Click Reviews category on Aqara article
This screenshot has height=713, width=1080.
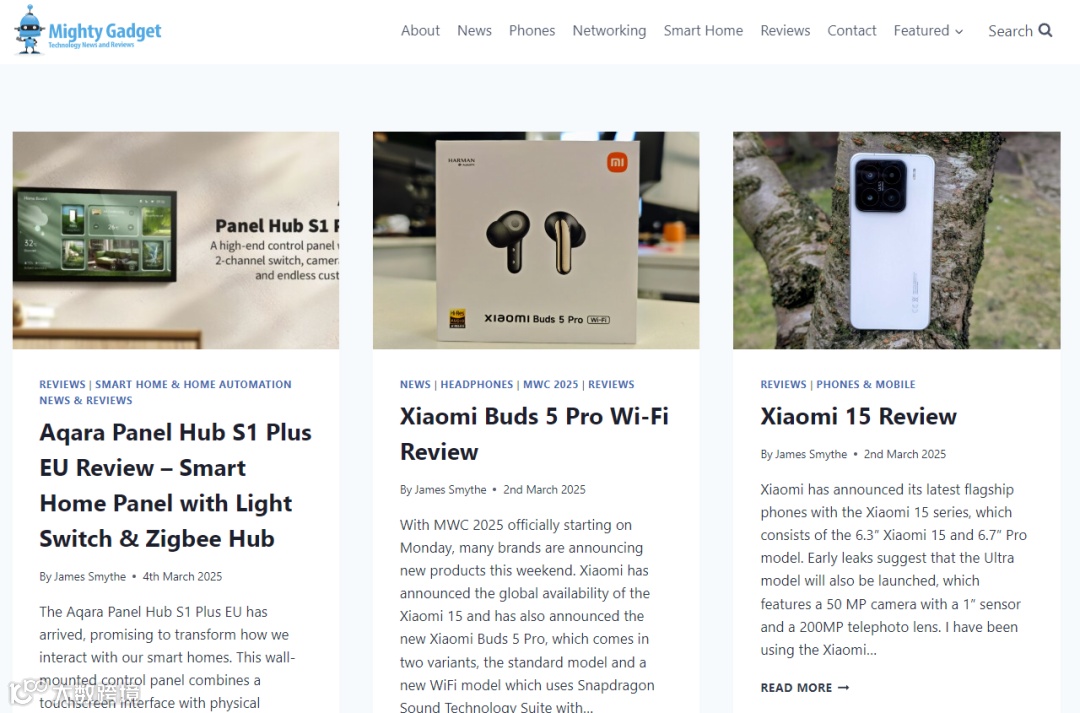(62, 384)
